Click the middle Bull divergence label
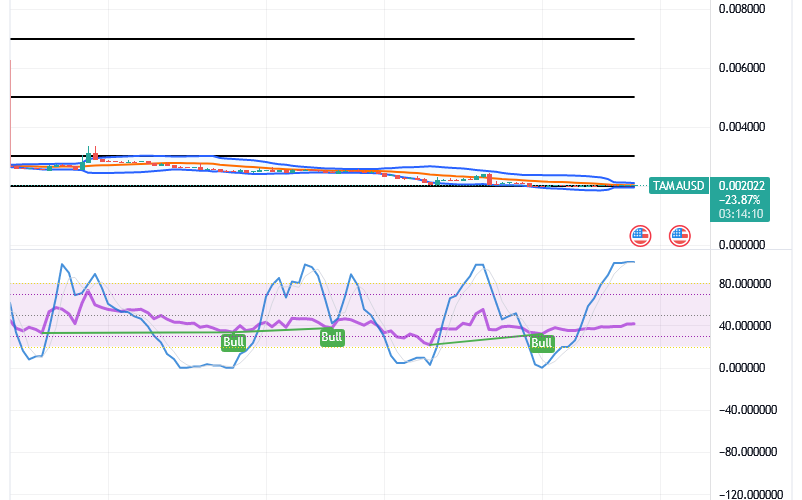Viewport: 802px width, 500px height. (331, 337)
